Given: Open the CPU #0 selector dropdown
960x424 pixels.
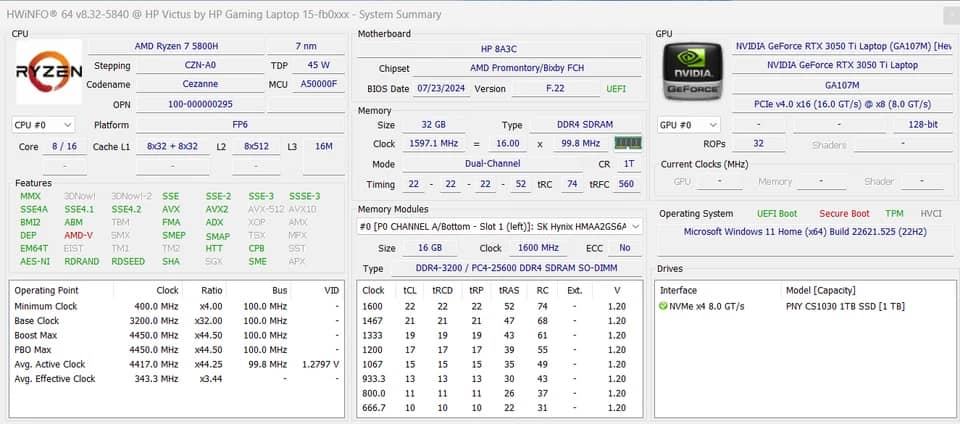Looking at the screenshot, I should coord(43,125).
